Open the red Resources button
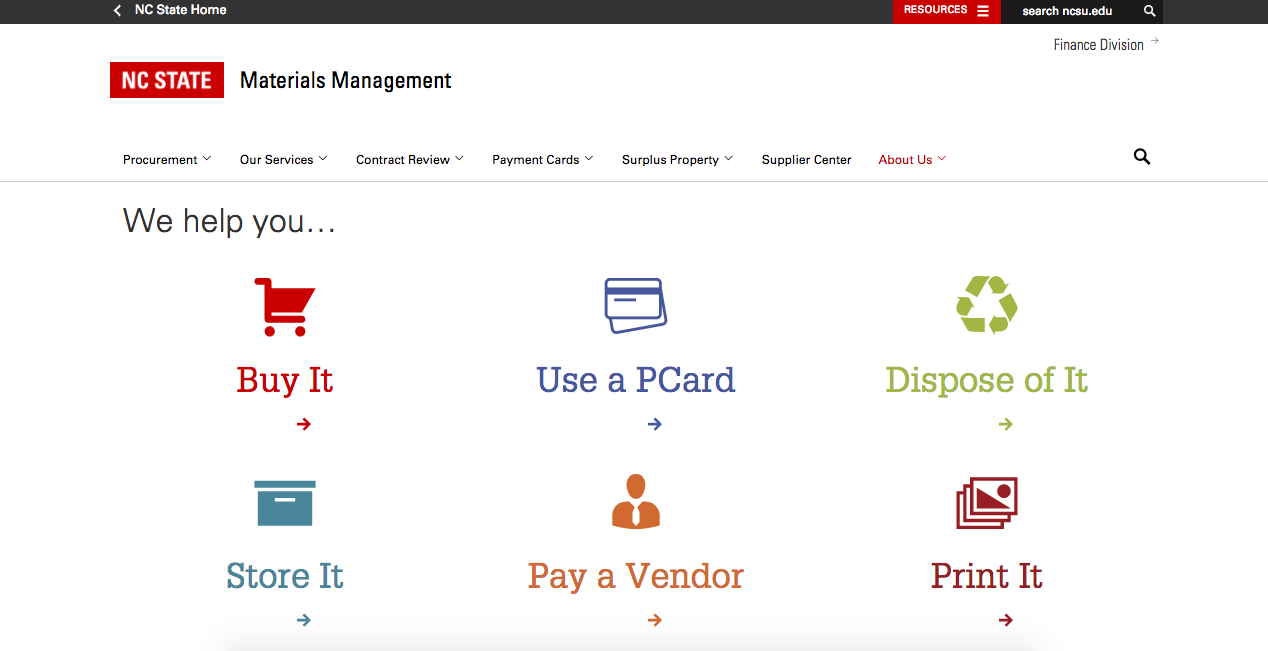The image size is (1268, 651). [946, 11]
